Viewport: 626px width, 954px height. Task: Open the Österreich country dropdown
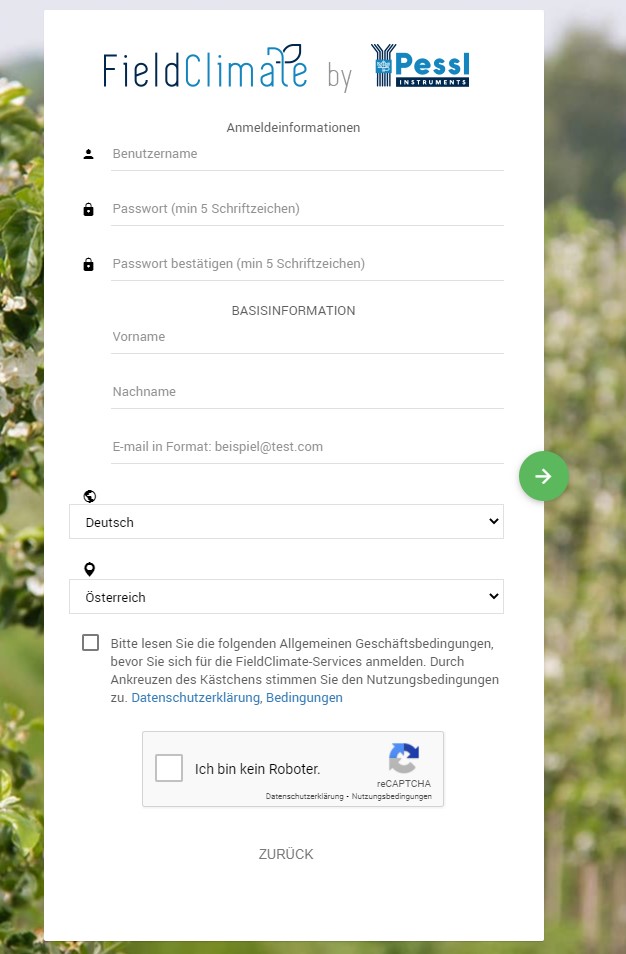coord(286,596)
